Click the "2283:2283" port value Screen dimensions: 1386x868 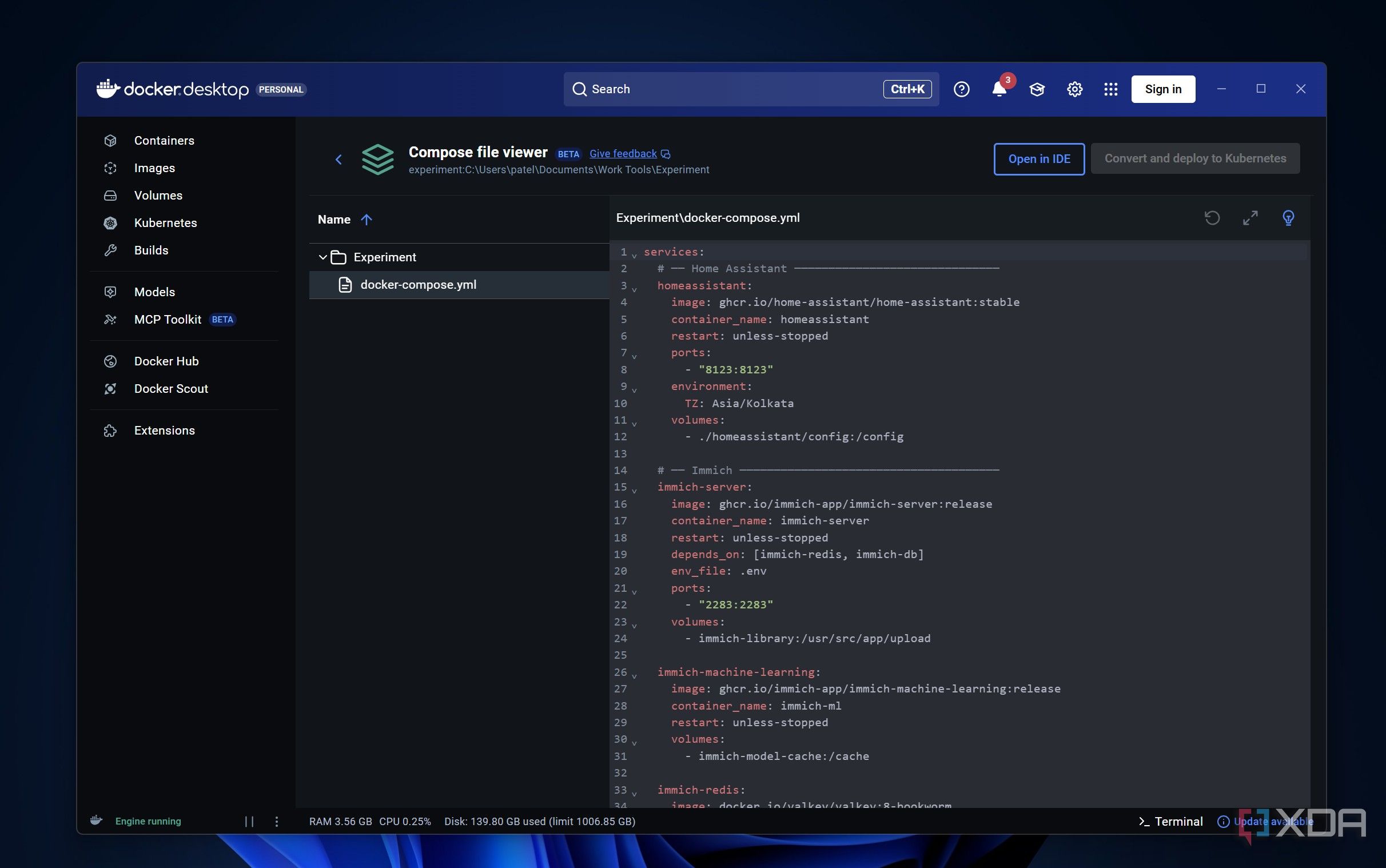coord(736,604)
